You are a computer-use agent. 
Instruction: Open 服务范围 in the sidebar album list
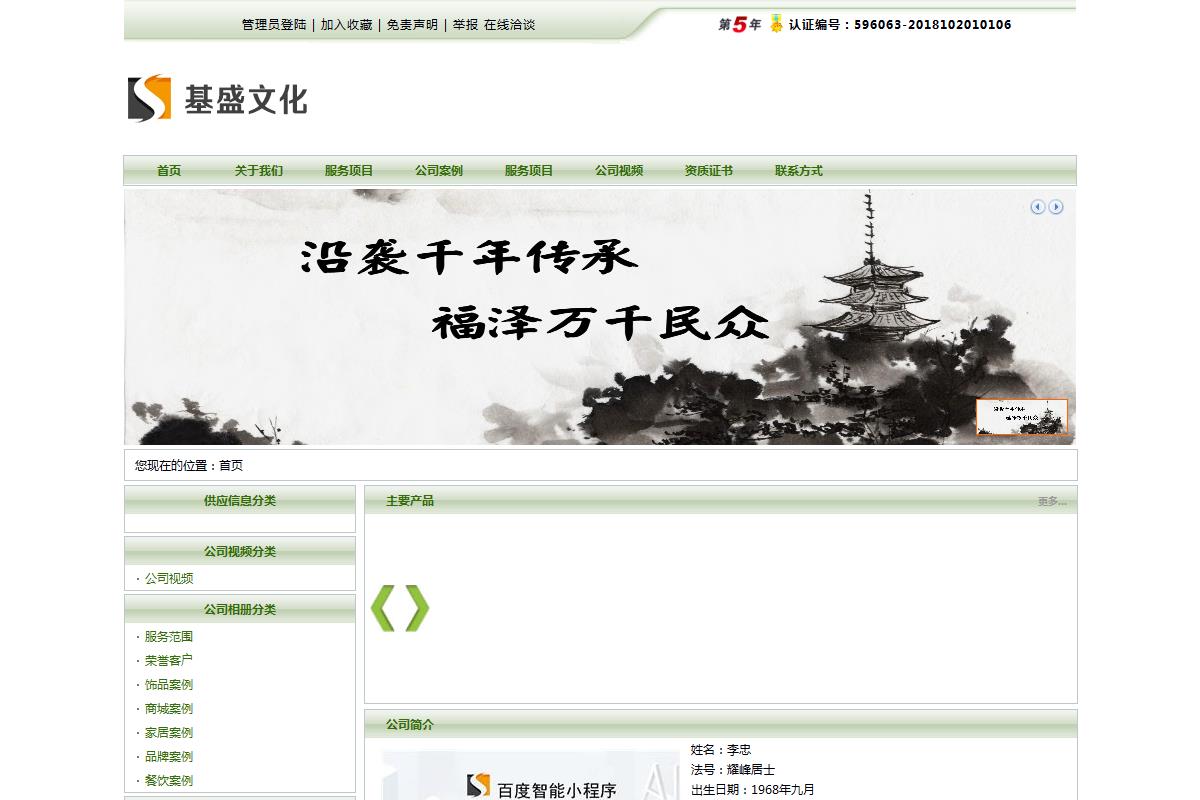click(x=169, y=637)
